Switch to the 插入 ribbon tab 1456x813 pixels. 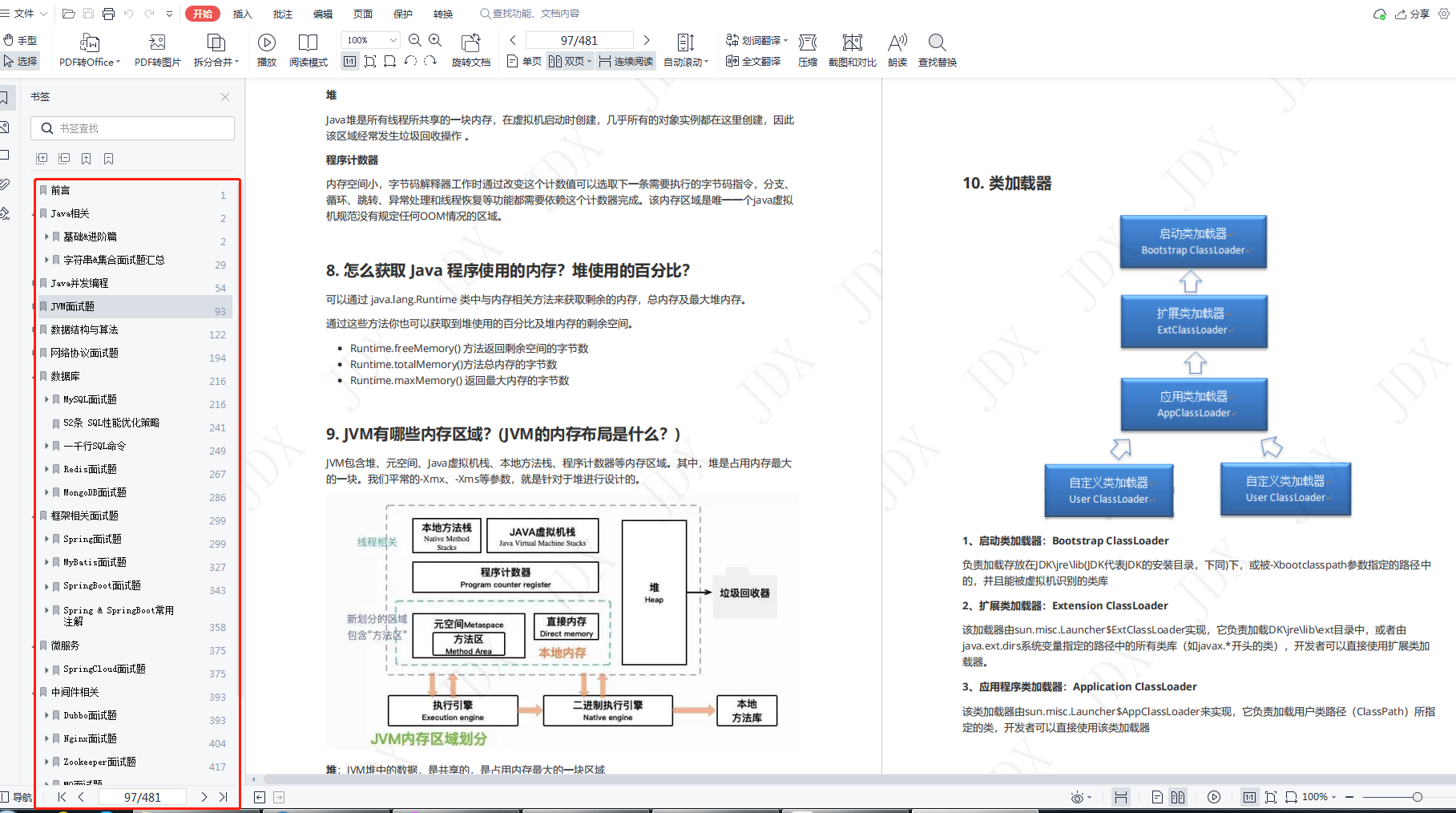coord(242,14)
